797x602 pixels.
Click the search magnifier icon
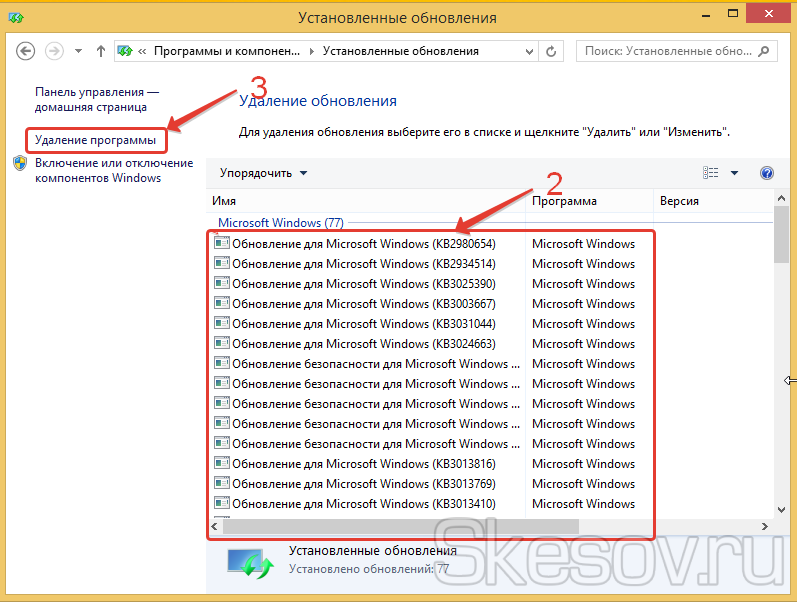tap(764, 51)
